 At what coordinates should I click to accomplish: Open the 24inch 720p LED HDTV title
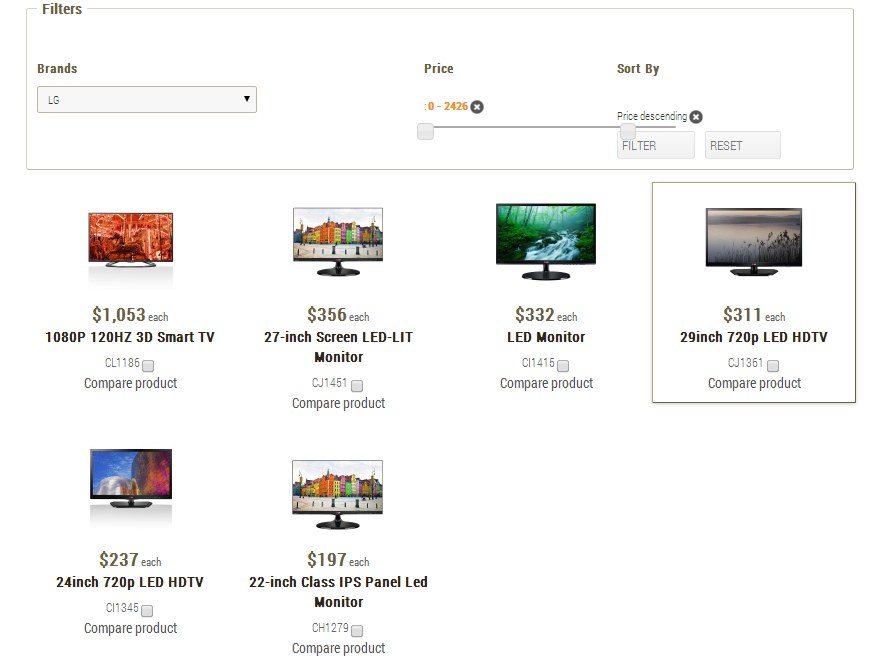(130, 582)
